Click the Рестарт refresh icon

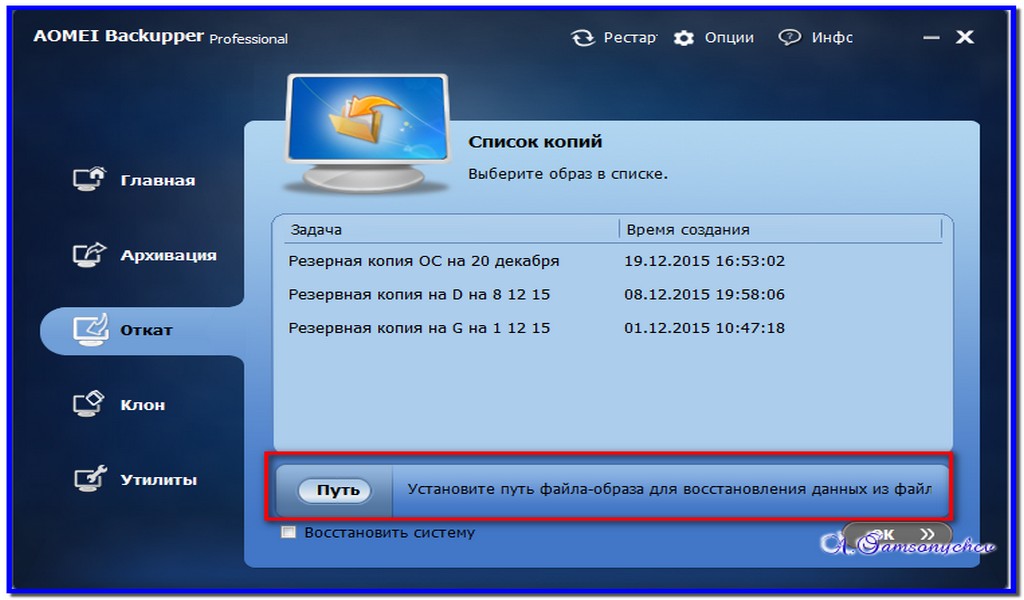point(583,38)
